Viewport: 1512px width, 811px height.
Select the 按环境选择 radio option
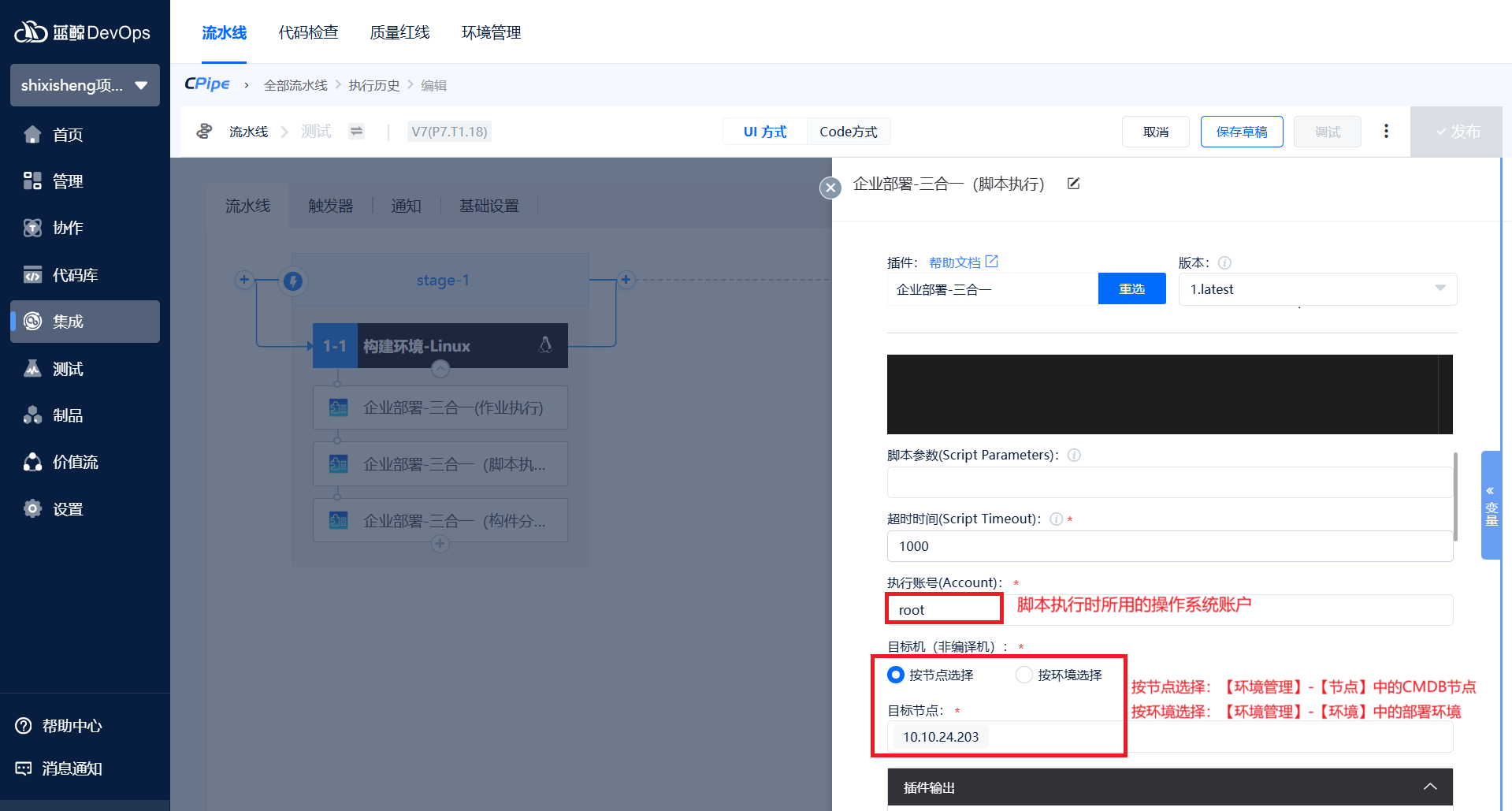[x=1023, y=675]
